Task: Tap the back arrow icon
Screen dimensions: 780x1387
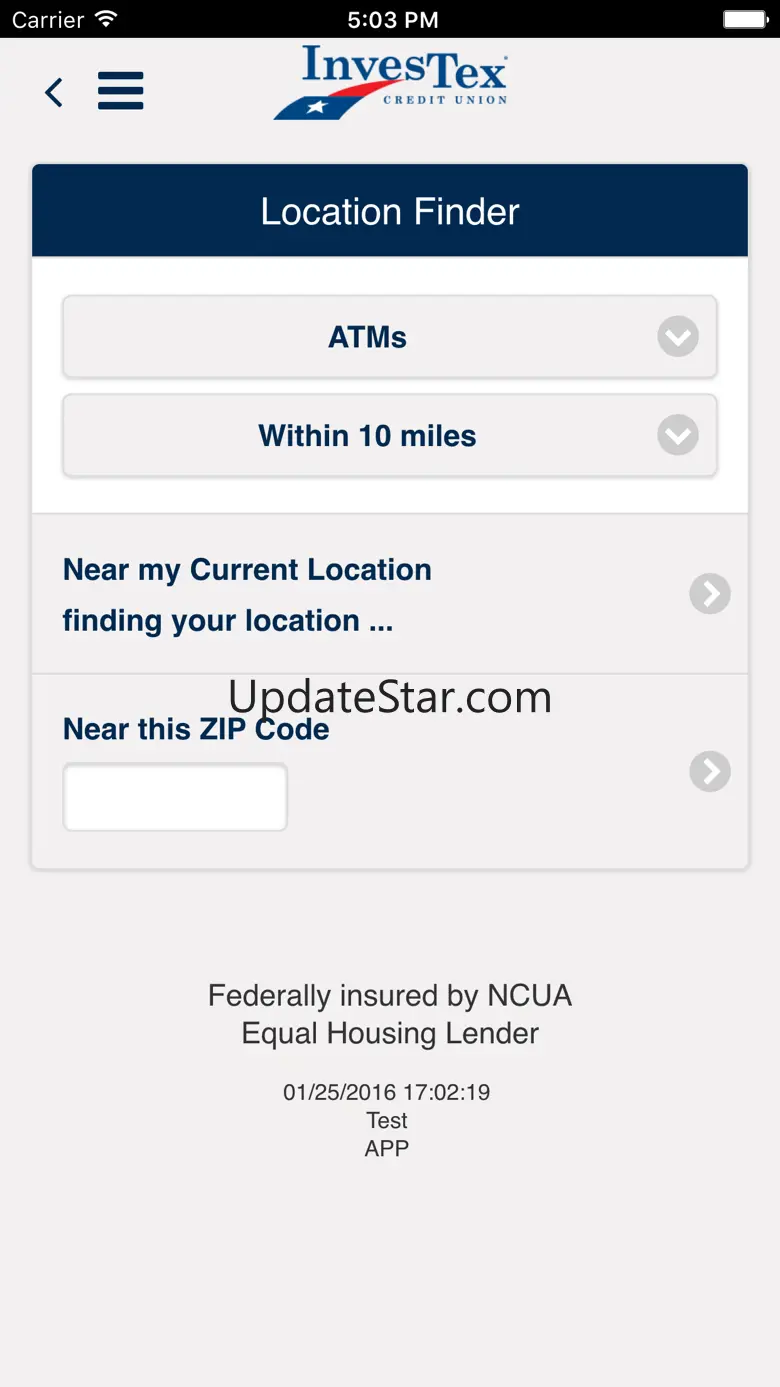Action: tap(54, 93)
